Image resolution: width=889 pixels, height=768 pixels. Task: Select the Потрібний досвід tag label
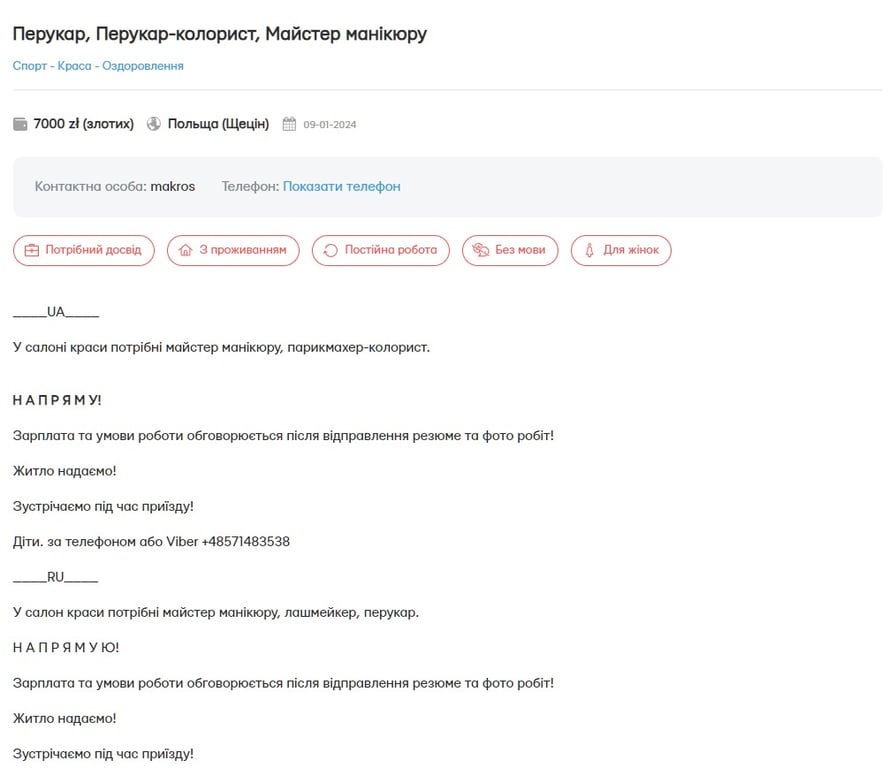click(x=93, y=250)
